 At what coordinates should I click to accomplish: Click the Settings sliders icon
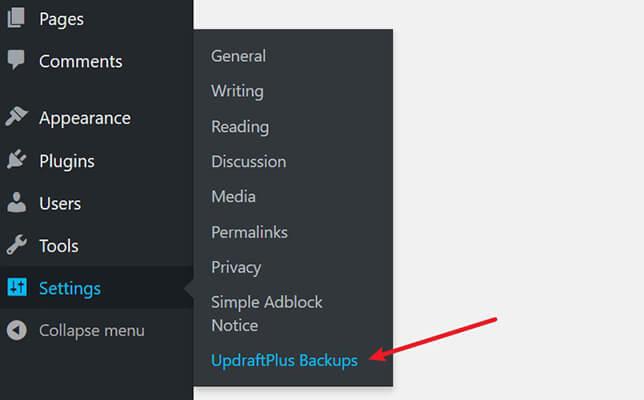coord(17,287)
